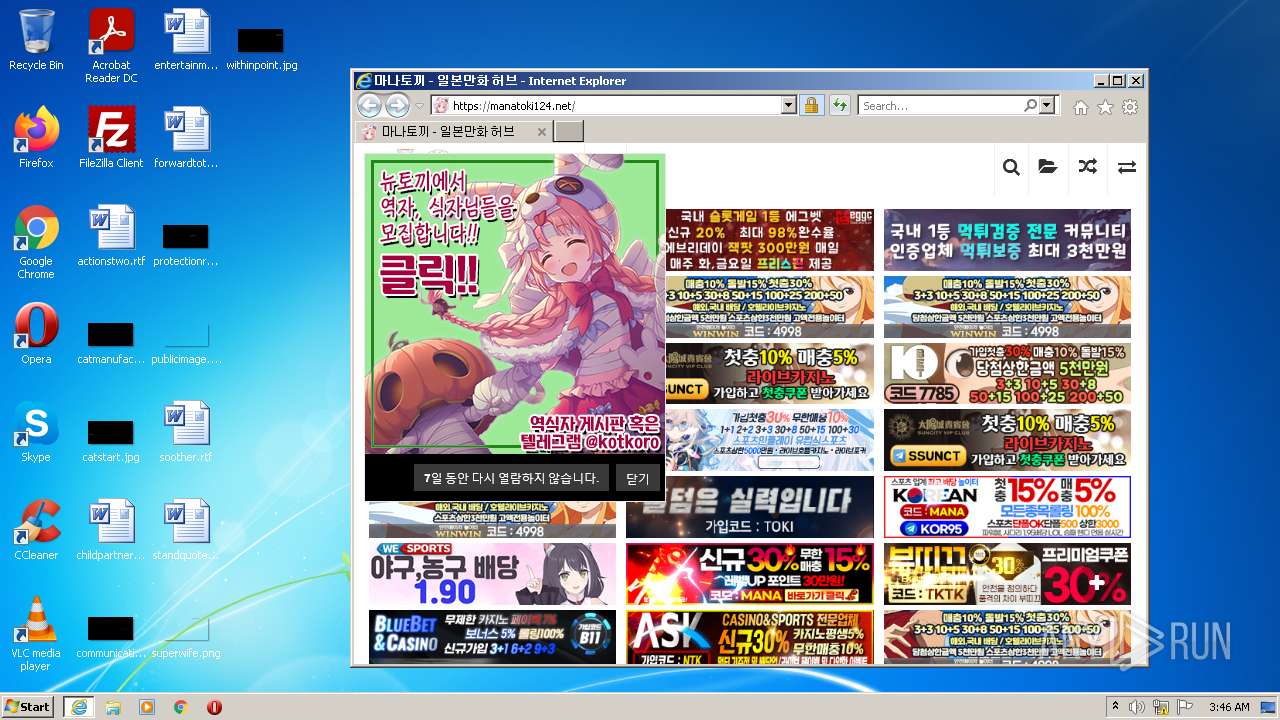Click the address bar URL field
Image resolution: width=1280 pixels, height=720 pixels.
(613, 105)
